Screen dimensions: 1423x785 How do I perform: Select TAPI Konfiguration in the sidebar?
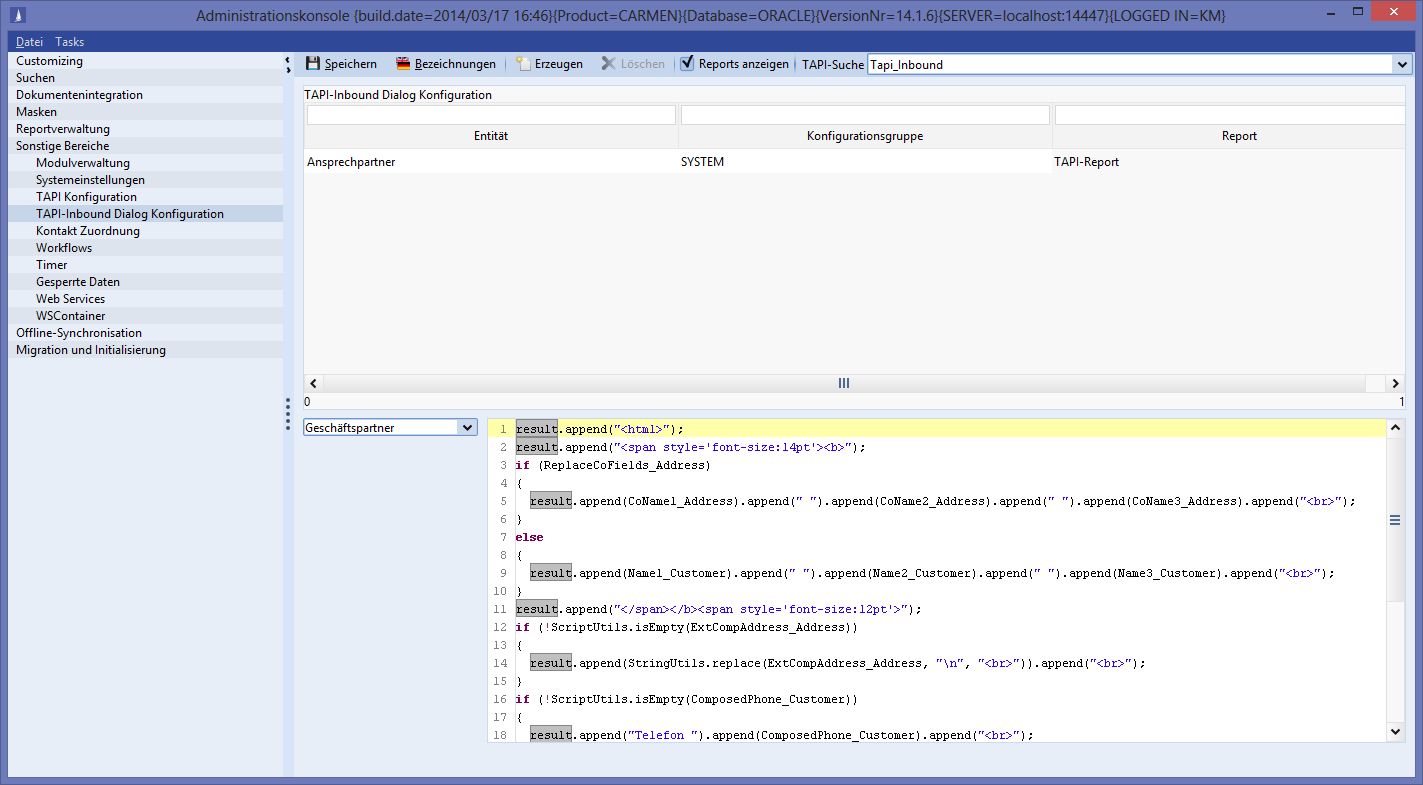tap(86, 197)
